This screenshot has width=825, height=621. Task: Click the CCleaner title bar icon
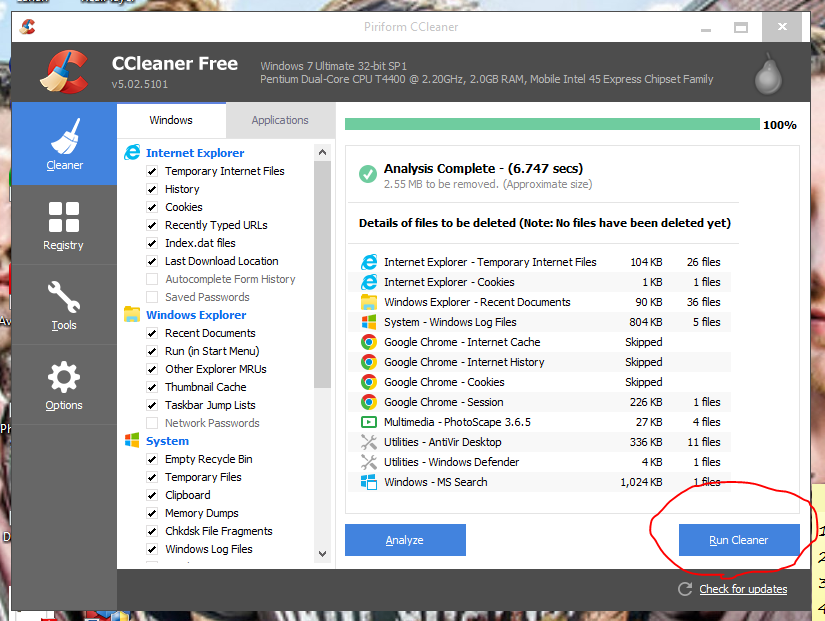point(27,26)
